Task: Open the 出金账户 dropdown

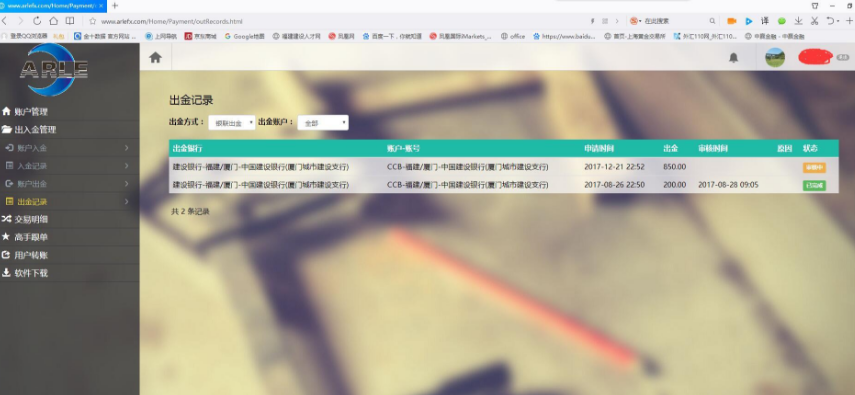Action: 323,123
